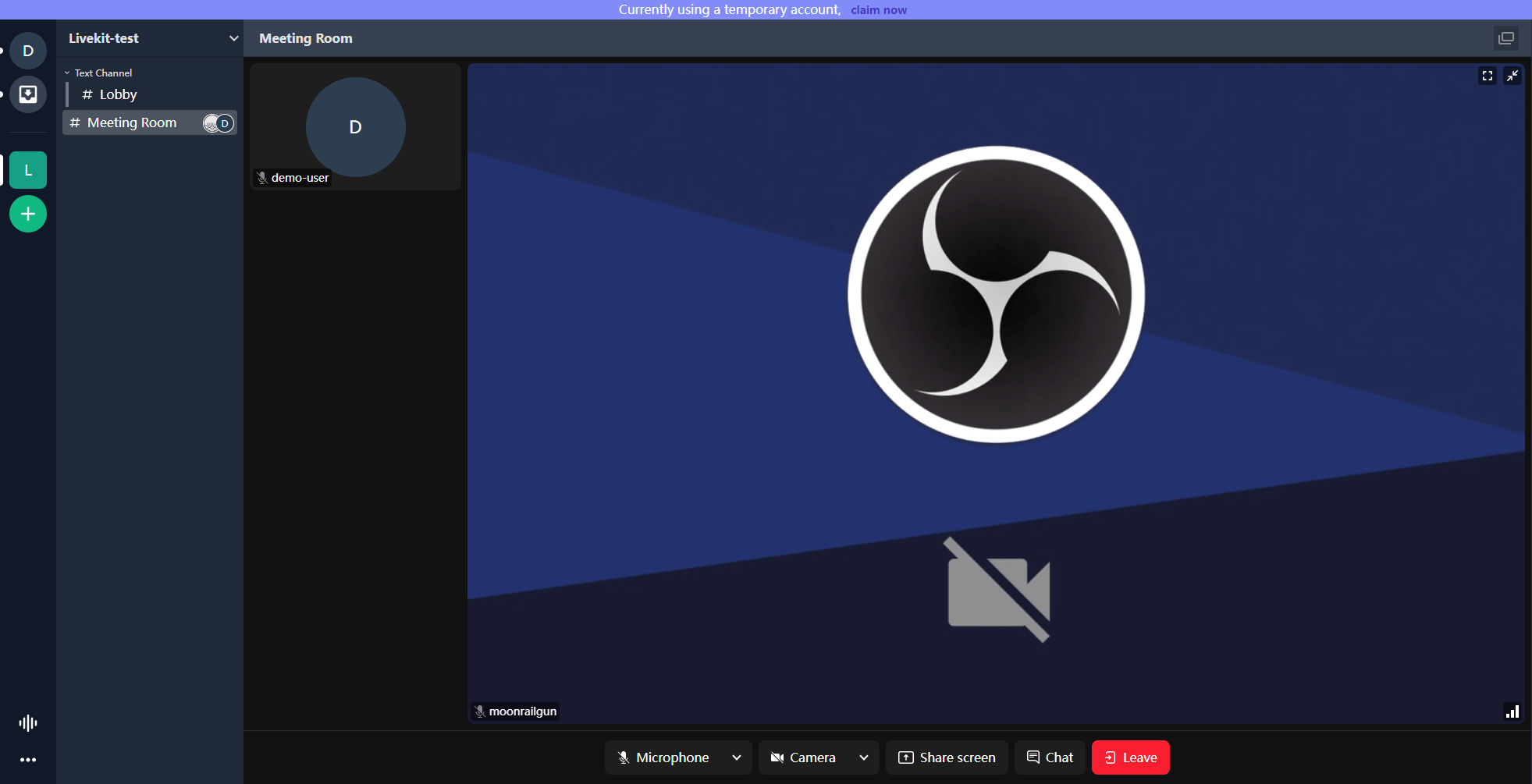
Task: Open the D user avatar in sidebar
Action: (28, 51)
